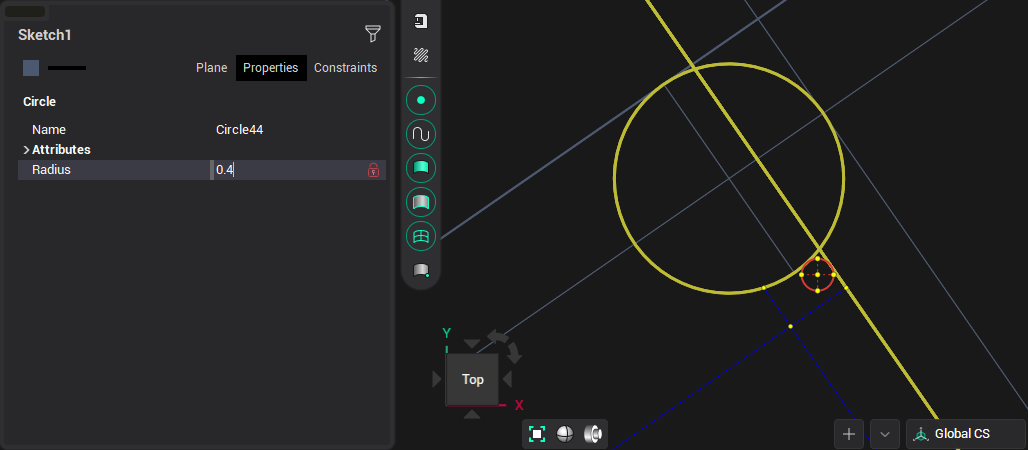The height and width of the screenshot is (450, 1028).
Task: Click the plus button near Global CS
Action: pos(849,434)
